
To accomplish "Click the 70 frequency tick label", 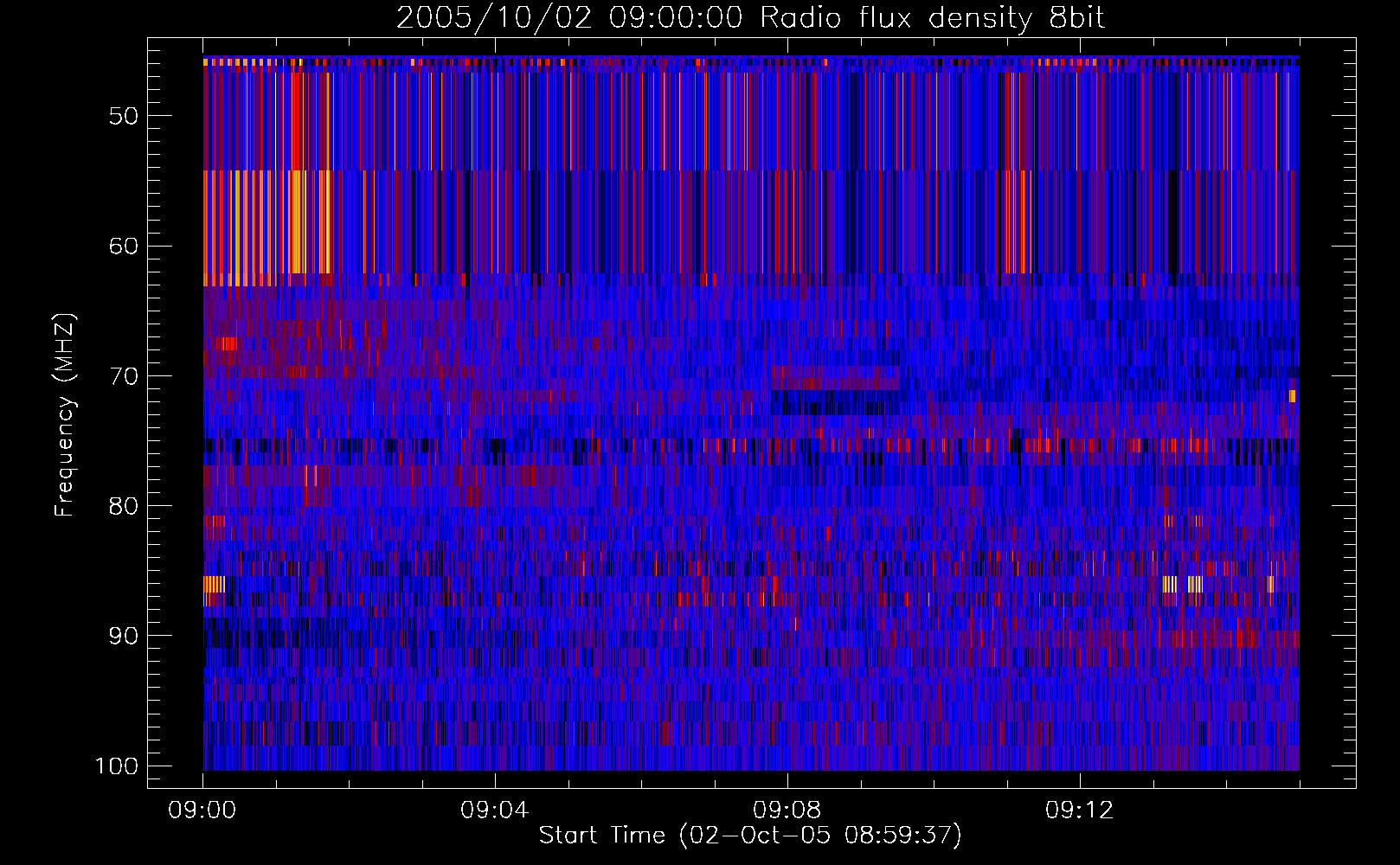I will (123, 376).
